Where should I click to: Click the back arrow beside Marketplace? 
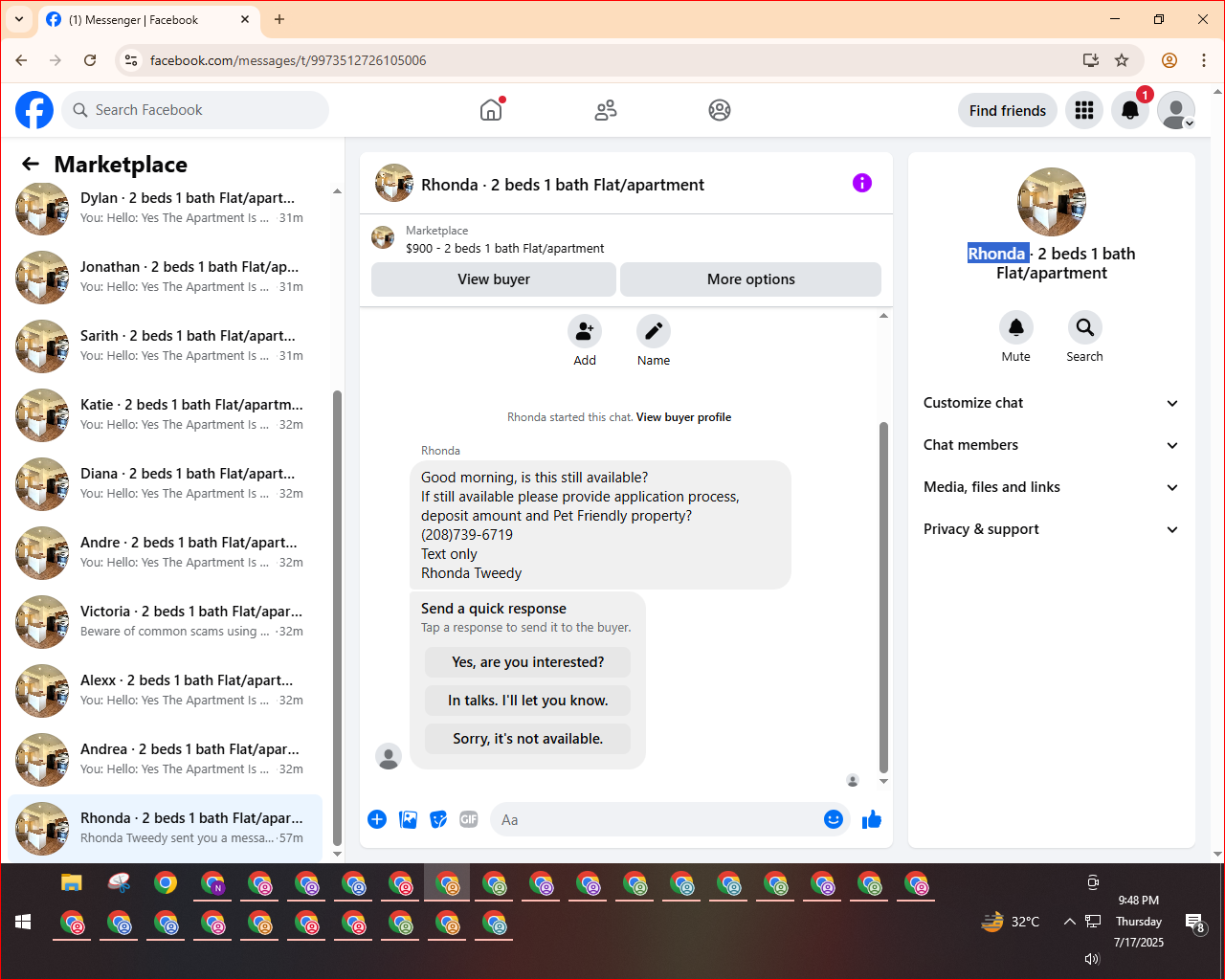[31, 164]
